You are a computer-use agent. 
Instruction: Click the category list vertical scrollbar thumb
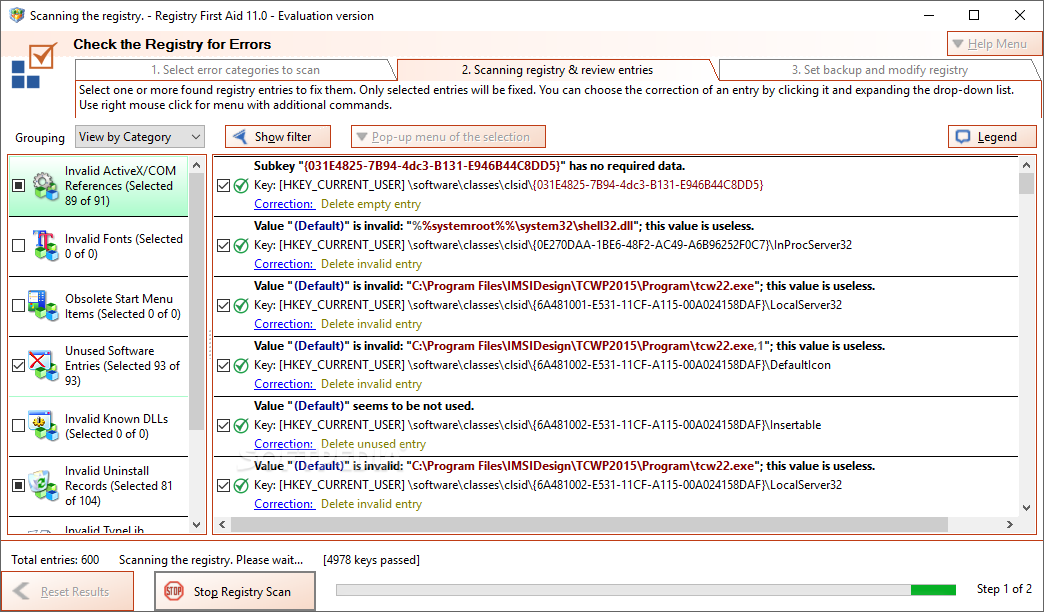click(x=196, y=302)
